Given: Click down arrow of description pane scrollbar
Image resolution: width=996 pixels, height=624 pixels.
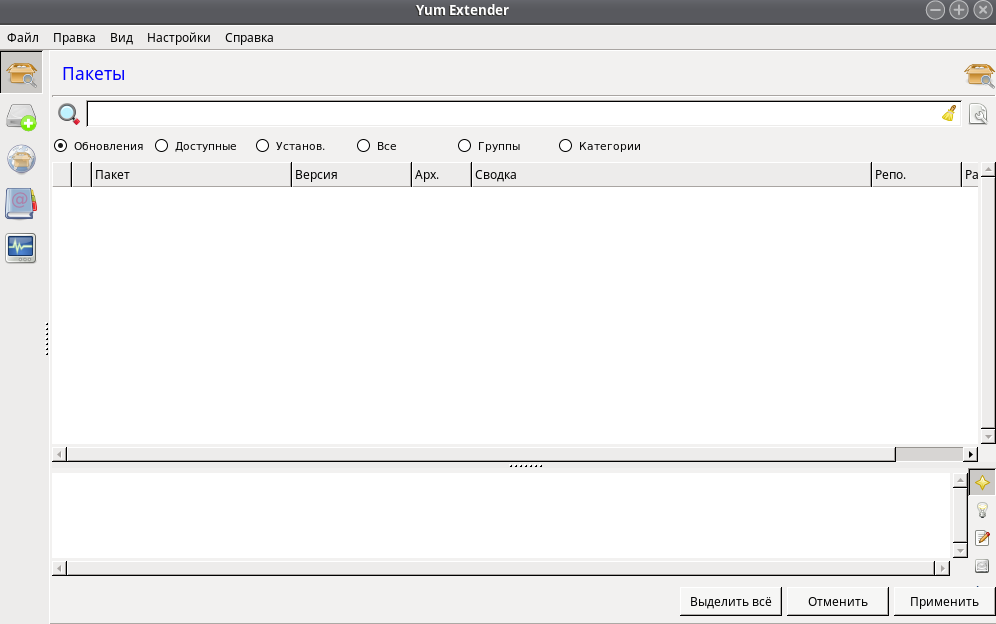Looking at the screenshot, I should point(960,550).
